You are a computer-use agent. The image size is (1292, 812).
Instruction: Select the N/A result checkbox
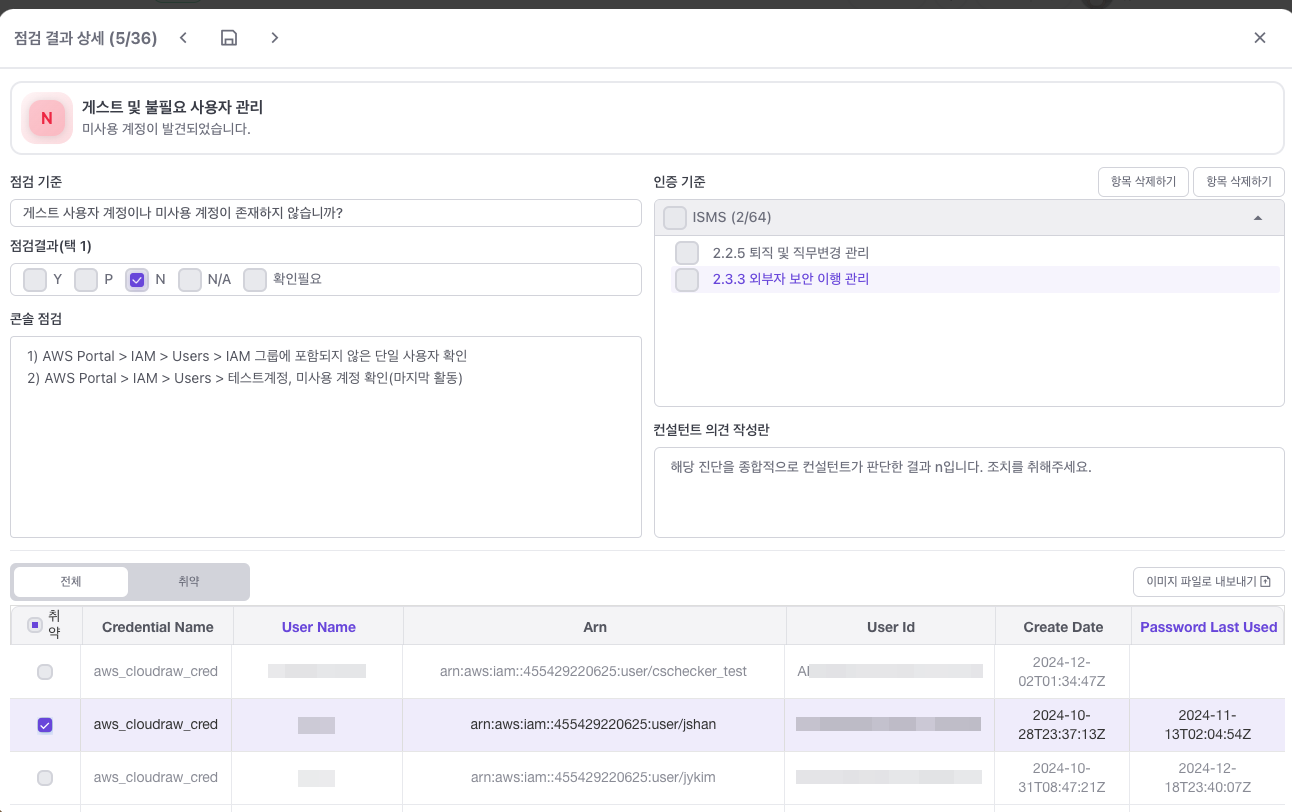[190, 280]
